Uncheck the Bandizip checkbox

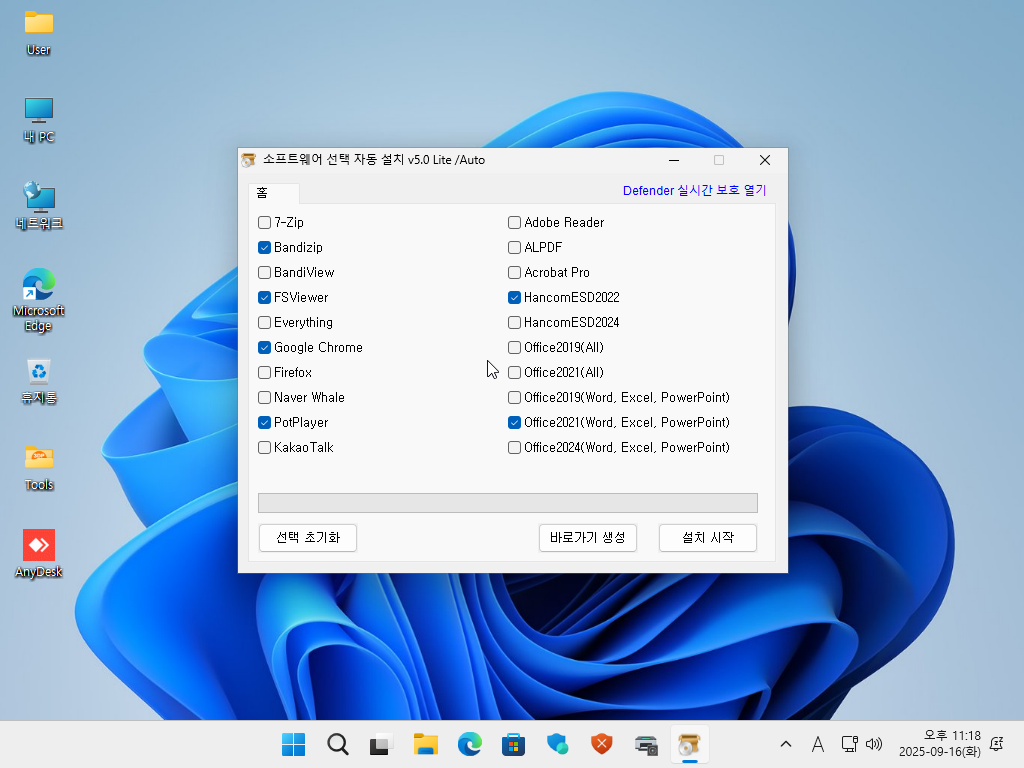[264, 248]
